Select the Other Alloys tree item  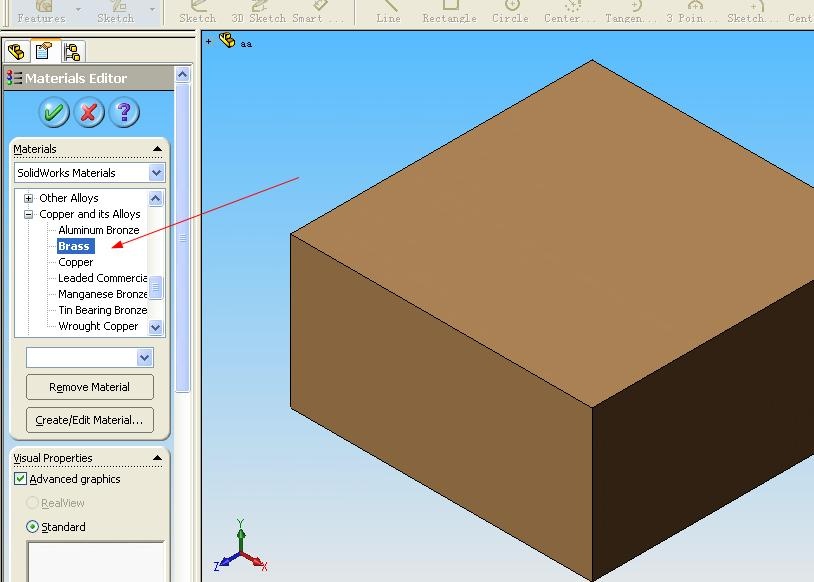tap(69, 198)
